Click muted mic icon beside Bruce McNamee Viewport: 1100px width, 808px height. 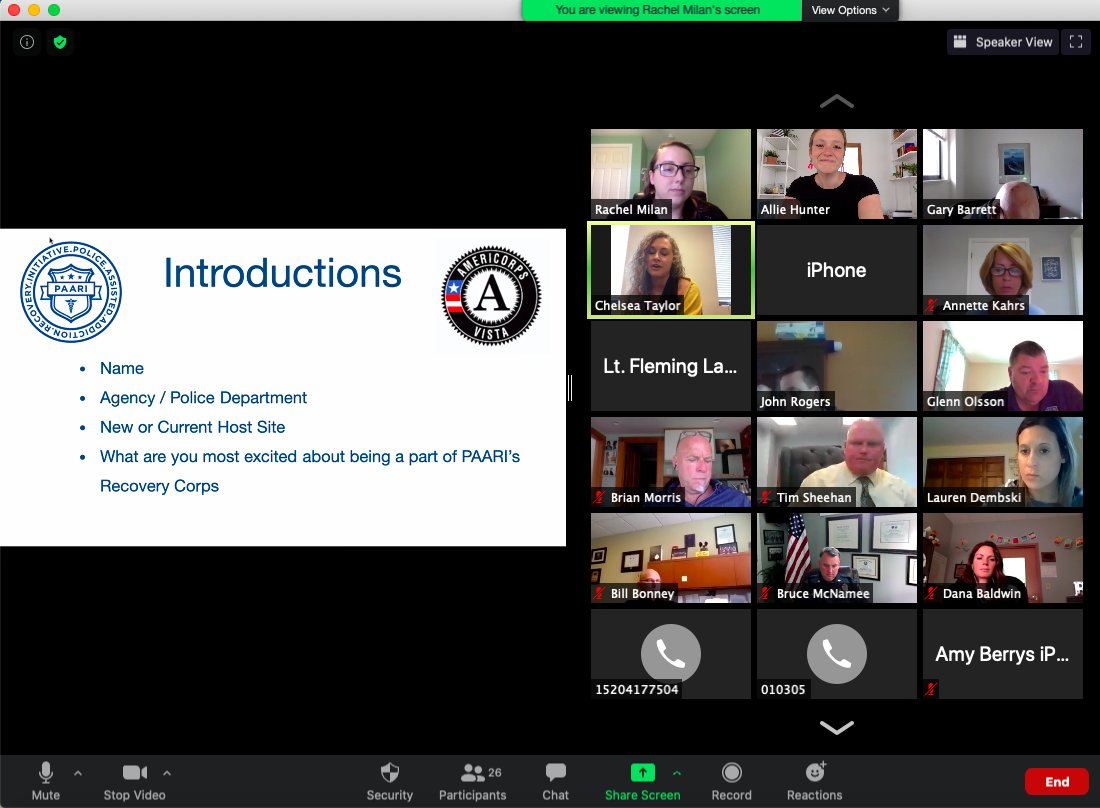[x=765, y=593]
